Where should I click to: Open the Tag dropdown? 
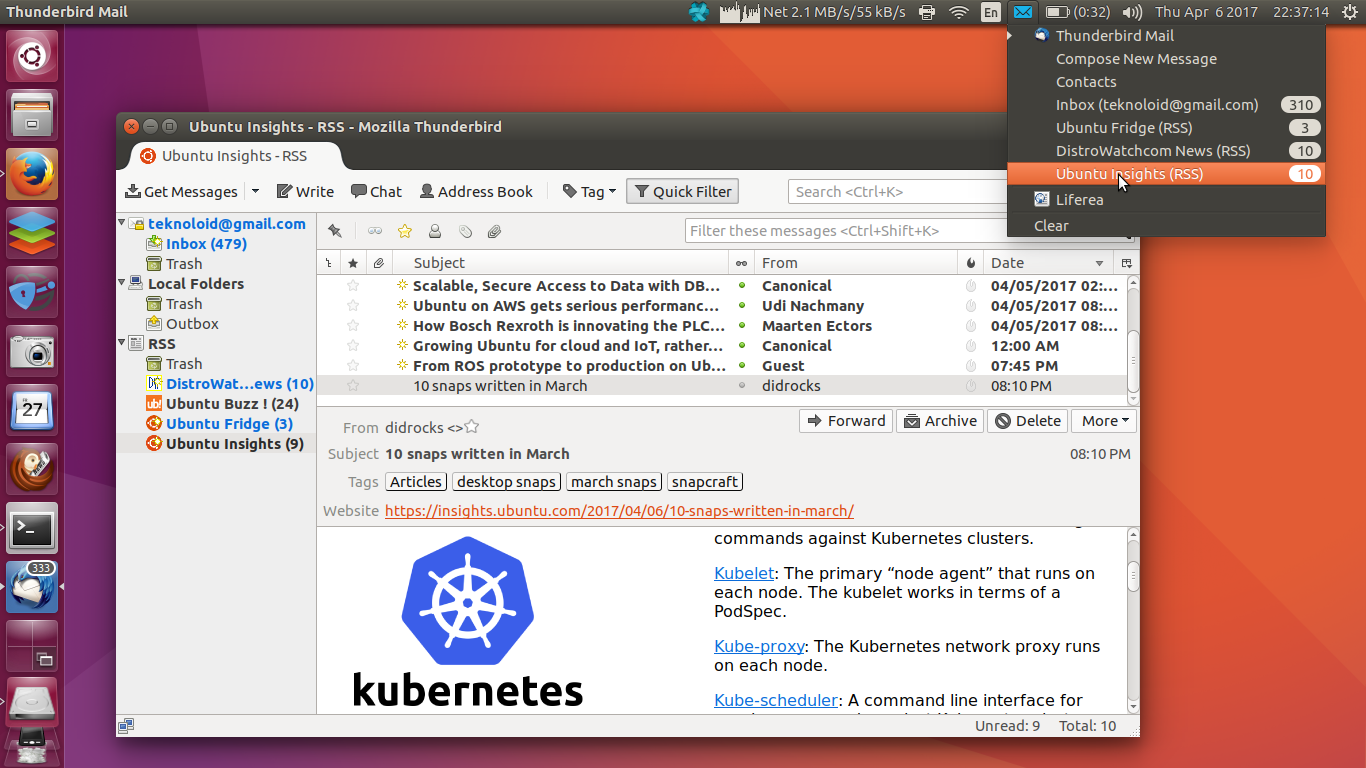[x=588, y=191]
